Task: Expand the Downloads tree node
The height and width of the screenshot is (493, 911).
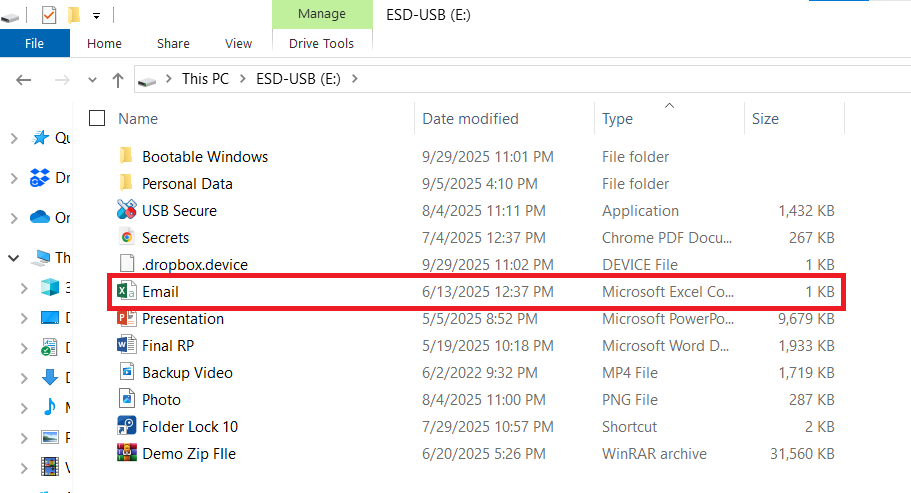Action: tap(24, 378)
